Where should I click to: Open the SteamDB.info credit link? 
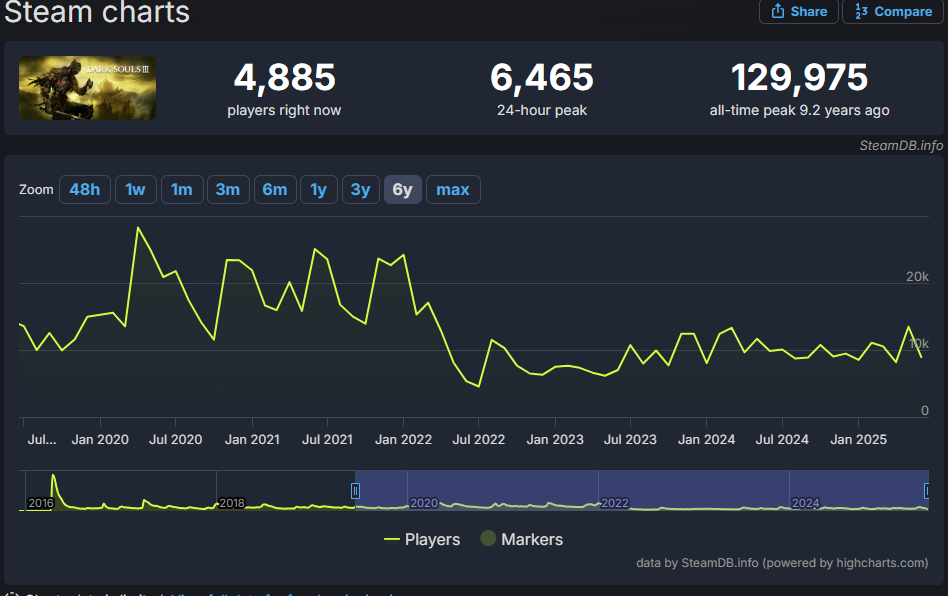(x=901, y=145)
